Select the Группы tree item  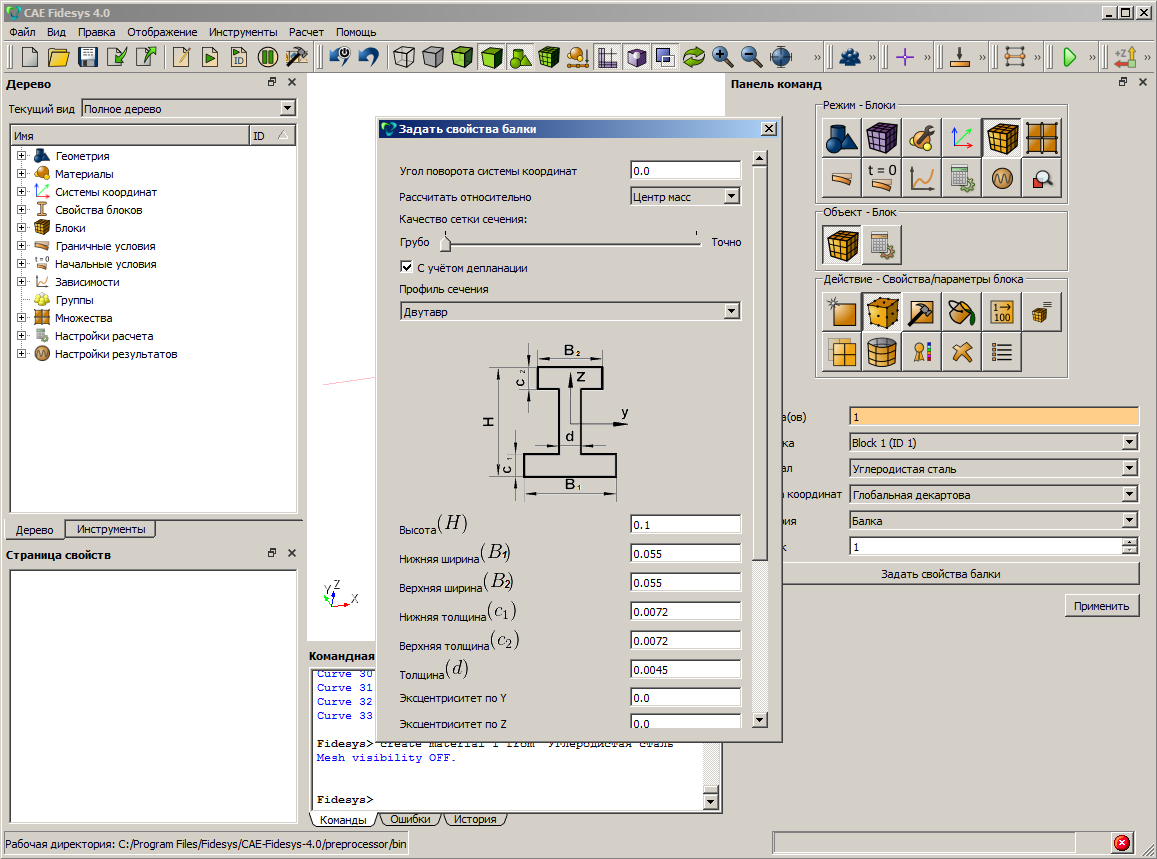75,300
